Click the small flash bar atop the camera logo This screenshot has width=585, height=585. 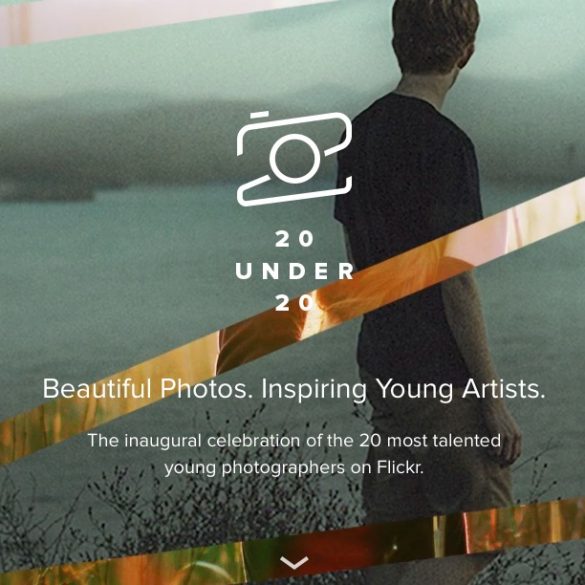point(259,115)
